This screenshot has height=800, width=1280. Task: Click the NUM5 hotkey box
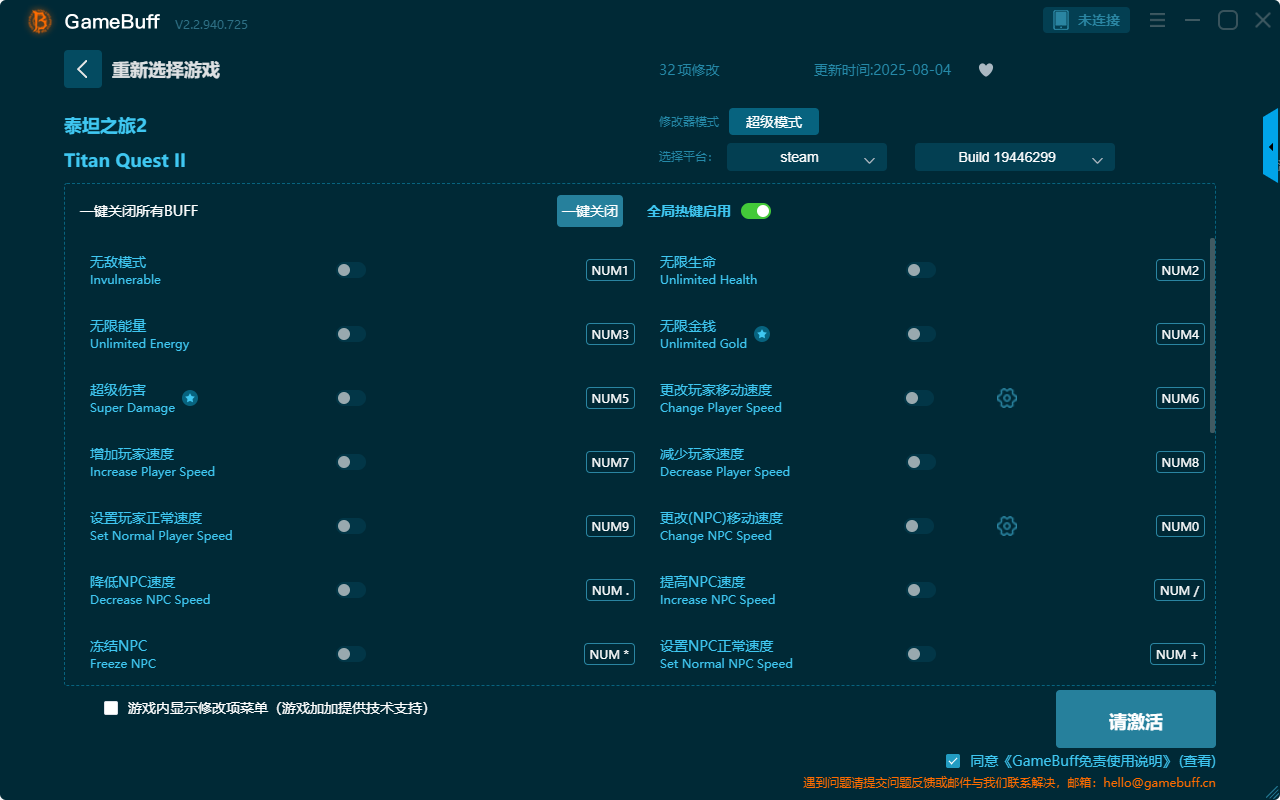click(610, 398)
